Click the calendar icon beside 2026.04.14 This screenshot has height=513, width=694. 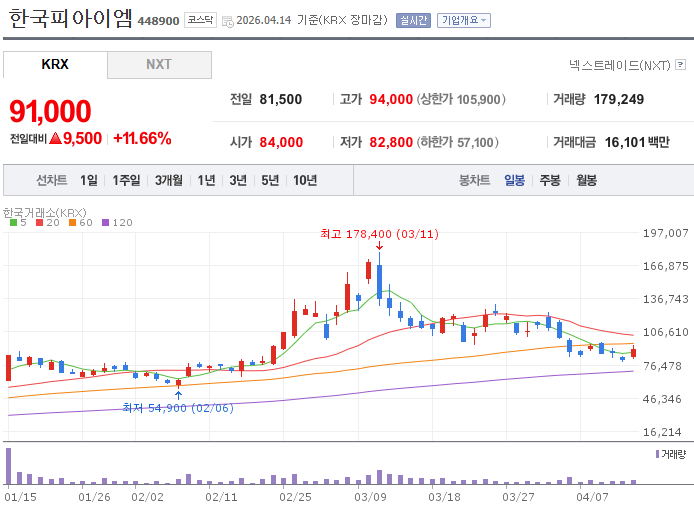pos(227,21)
